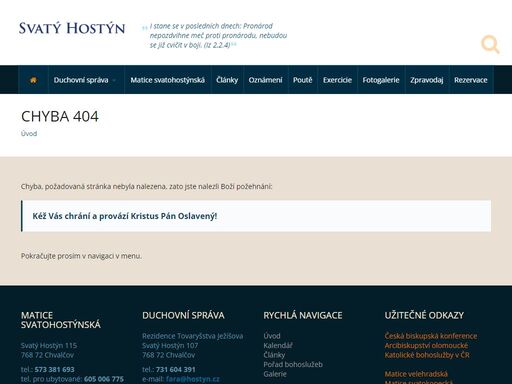The height and width of the screenshot is (384, 512).
Task: Go to the home icon in navigation
Action: pos(33,80)
